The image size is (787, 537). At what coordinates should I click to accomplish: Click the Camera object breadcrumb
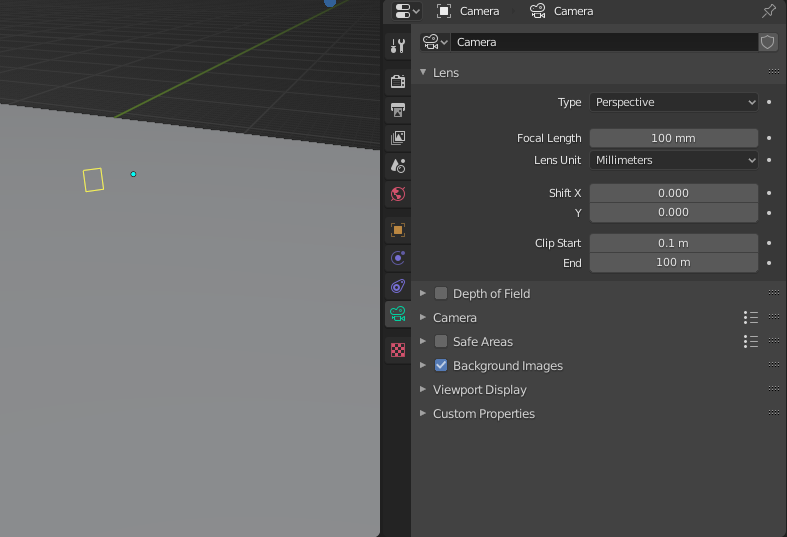coord(468,11)
